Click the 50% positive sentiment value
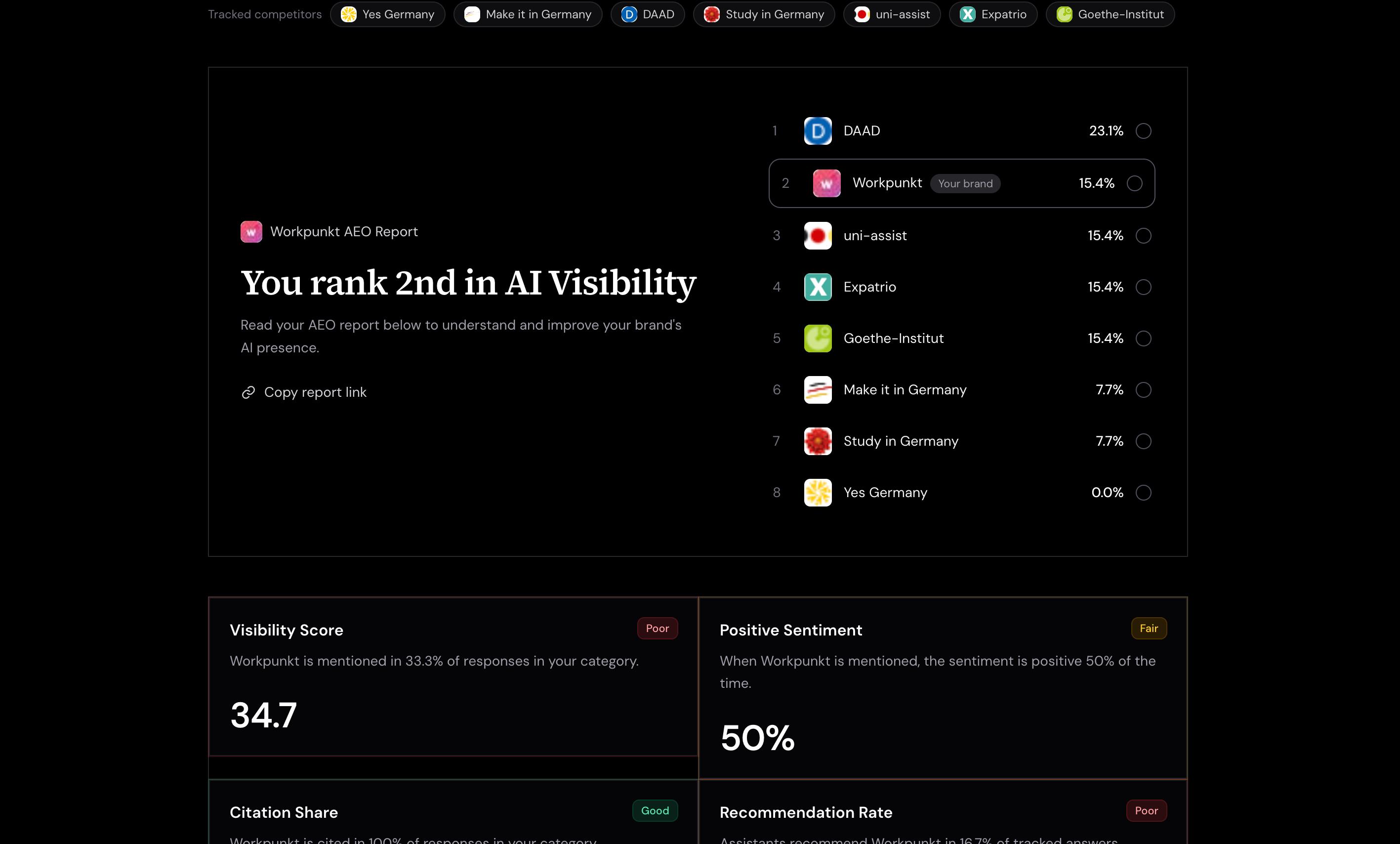Image resolution: width=1400 pixels, height=844 pixels. click(757, 738)
